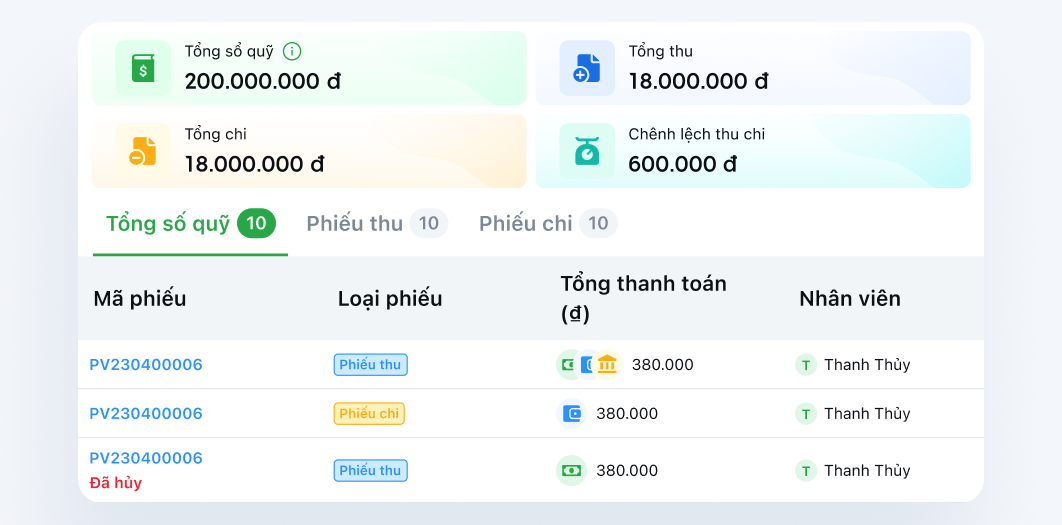Click cash icon in the cancelled voucher row
Screen dimensions: 1062x525
(x=572, y=471)
